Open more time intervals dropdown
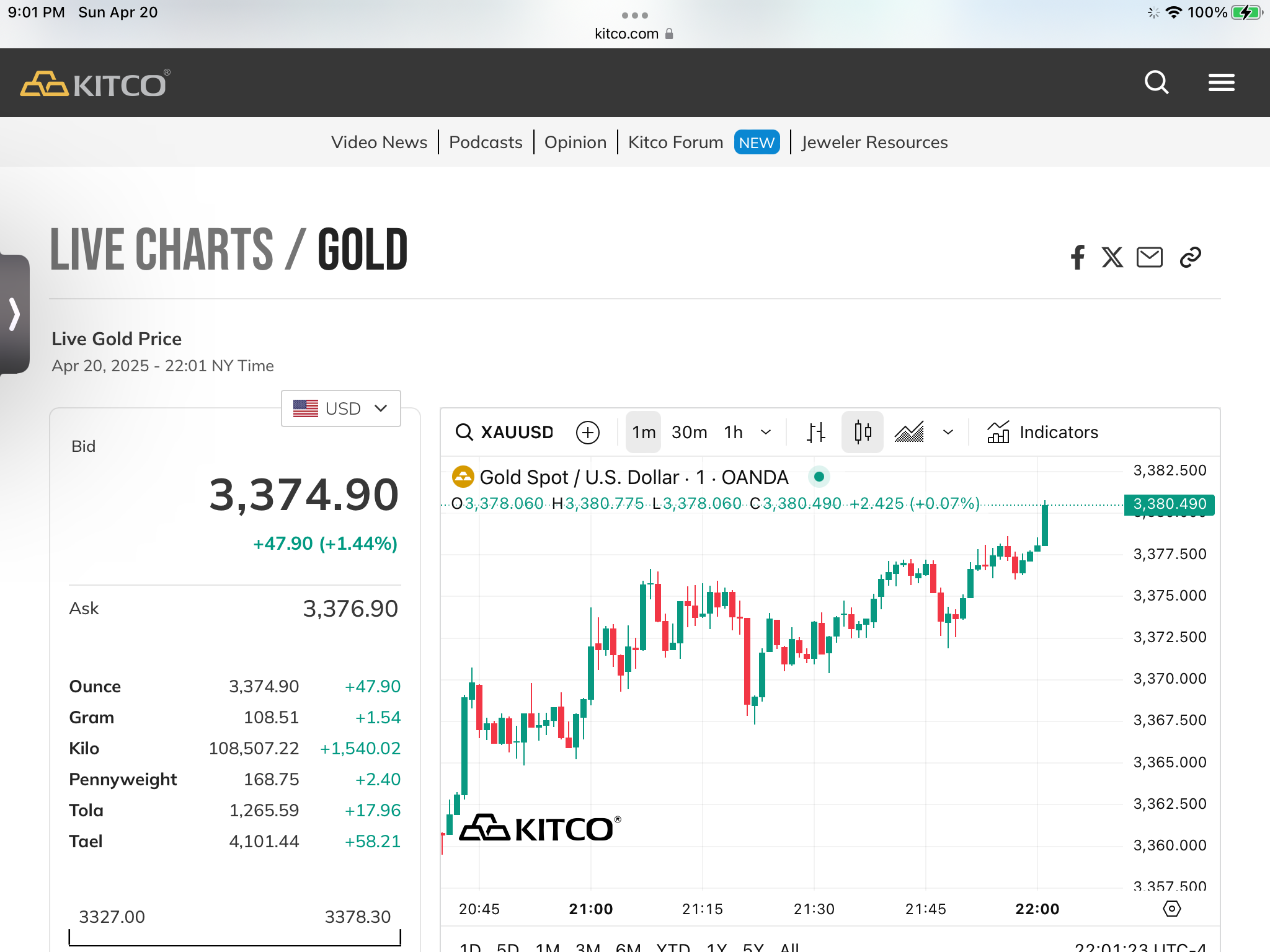 click(x=766, y=432)
